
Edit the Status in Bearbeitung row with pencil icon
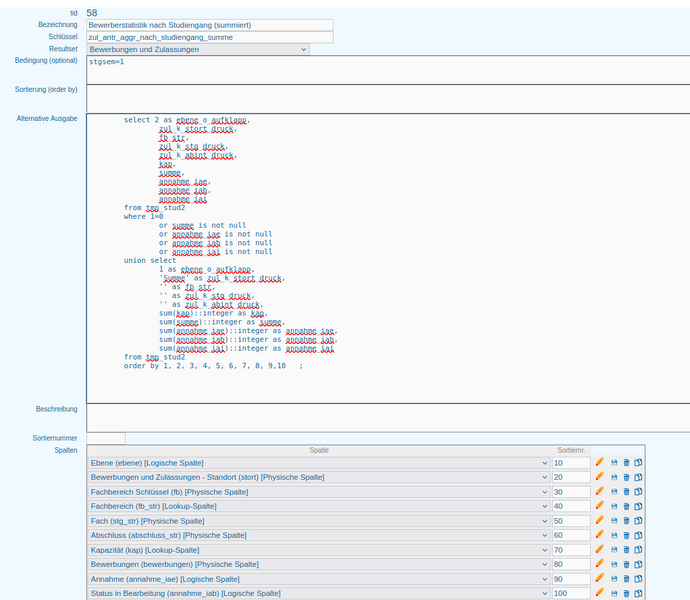pyautogui.click(x=599, y=593)
